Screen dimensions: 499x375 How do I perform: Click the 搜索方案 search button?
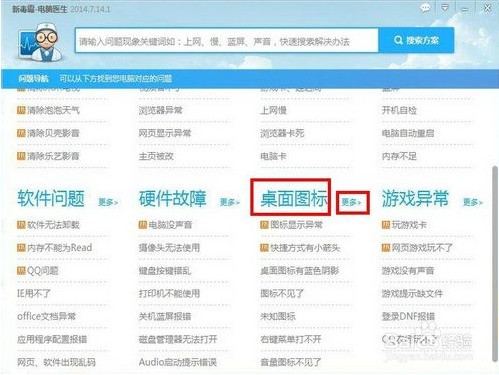click(416, 41)
